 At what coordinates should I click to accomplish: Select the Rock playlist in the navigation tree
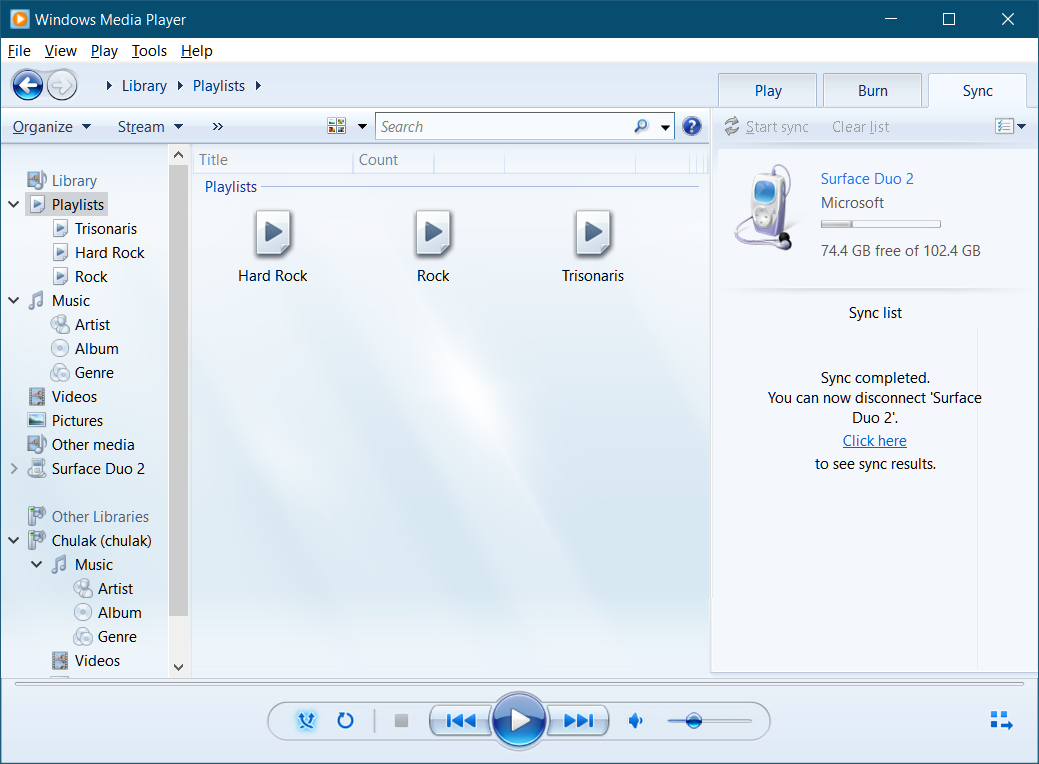[80, 276]
